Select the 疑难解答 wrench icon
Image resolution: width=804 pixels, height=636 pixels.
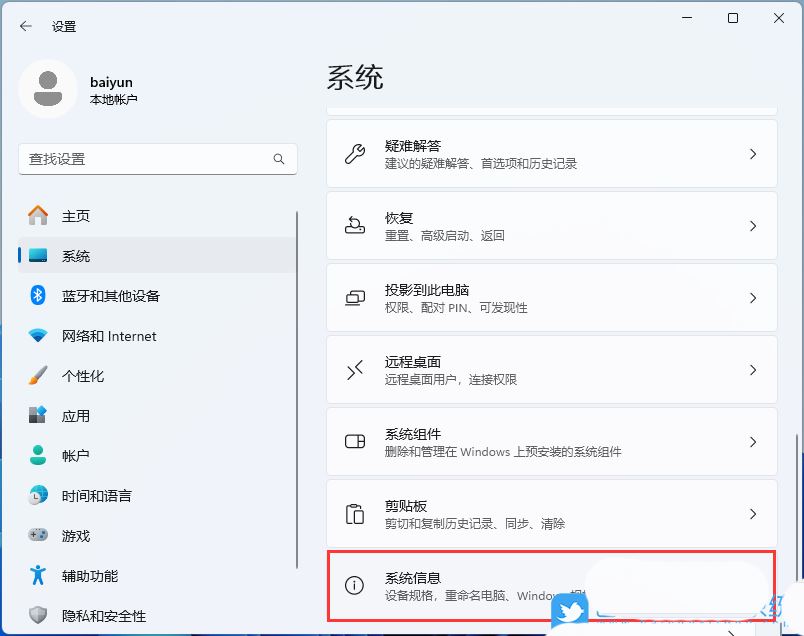click(x=354, y=152)
